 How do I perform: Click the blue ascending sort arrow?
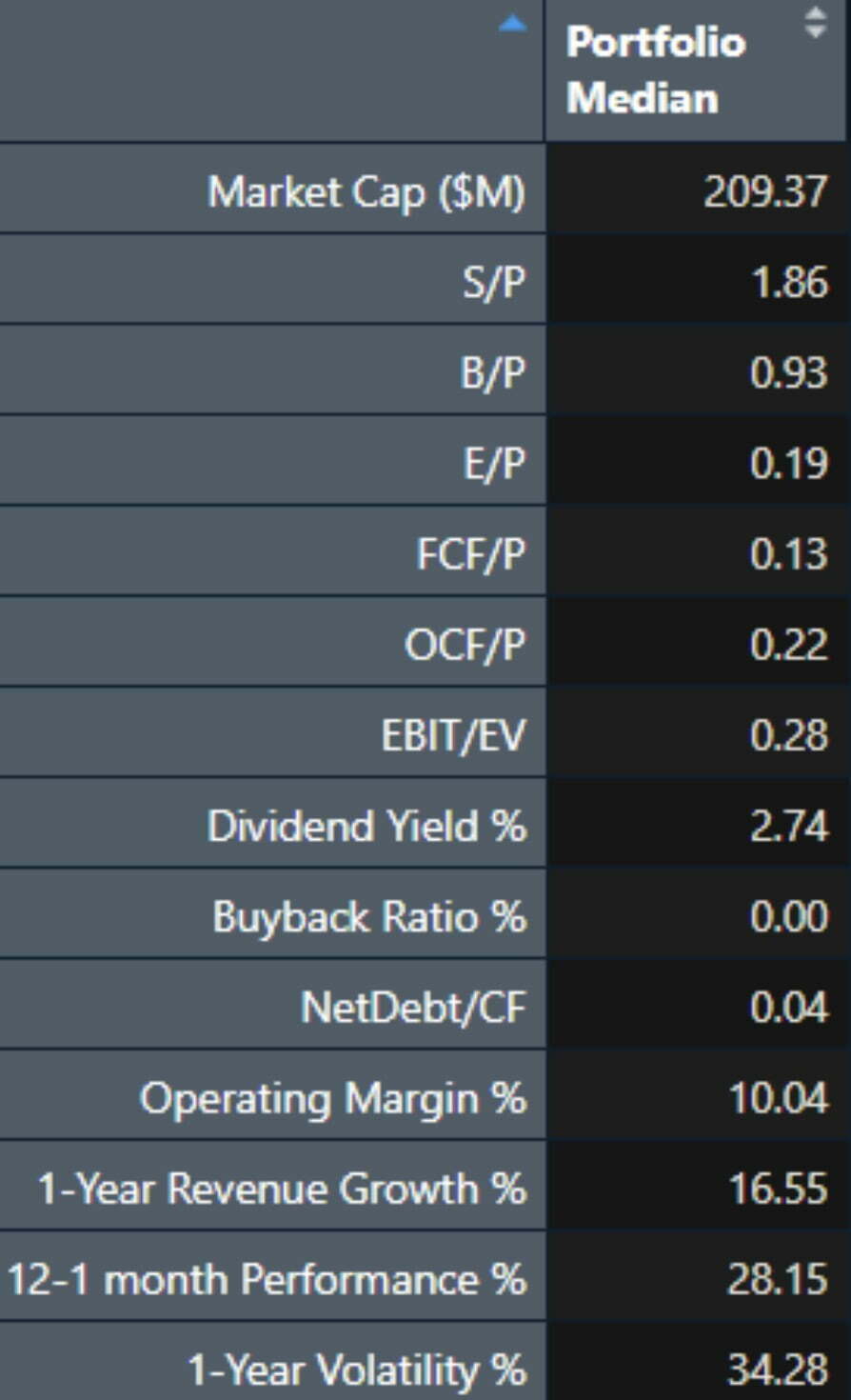tap(511, 26)
